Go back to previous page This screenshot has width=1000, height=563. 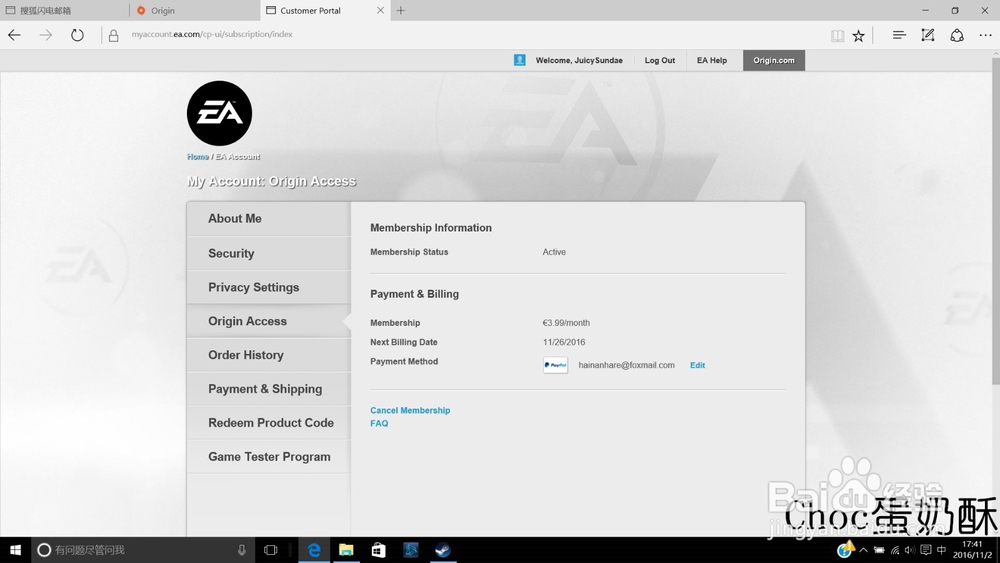coord(14,35)
